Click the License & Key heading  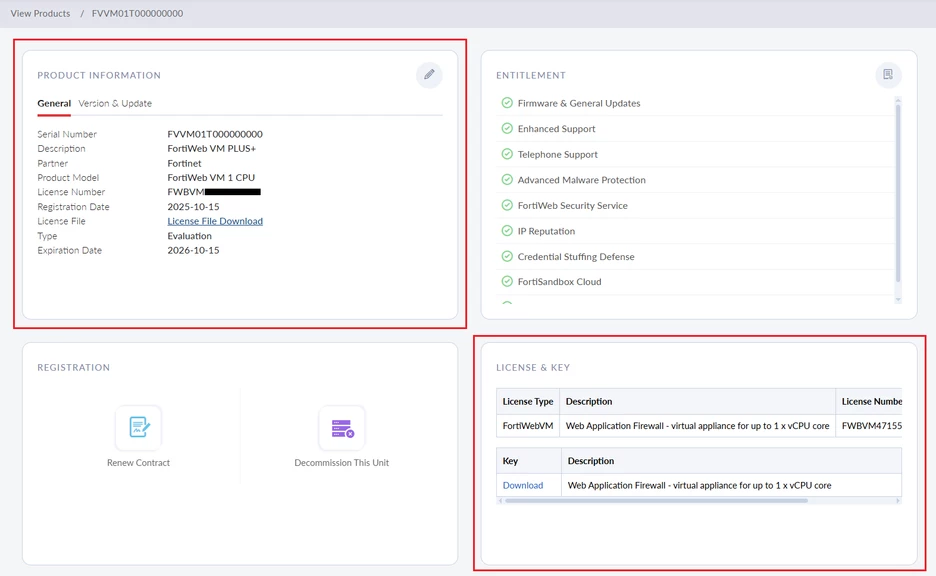point(533,368)
